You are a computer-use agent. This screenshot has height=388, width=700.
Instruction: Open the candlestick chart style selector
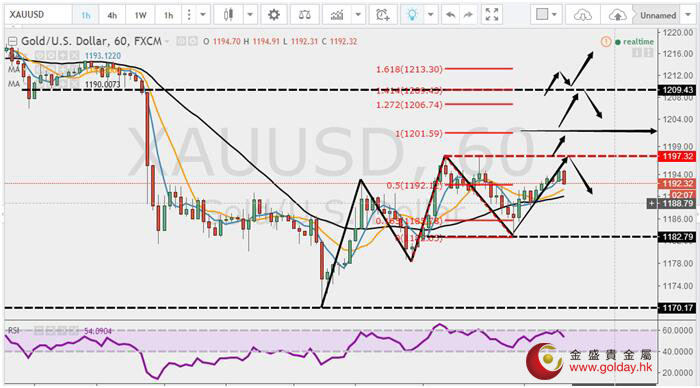click(x=228, y=15)
